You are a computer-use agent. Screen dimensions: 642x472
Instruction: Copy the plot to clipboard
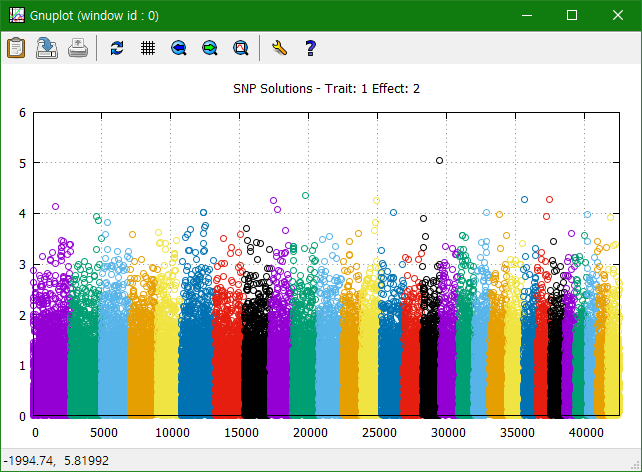tap(16, 48)
